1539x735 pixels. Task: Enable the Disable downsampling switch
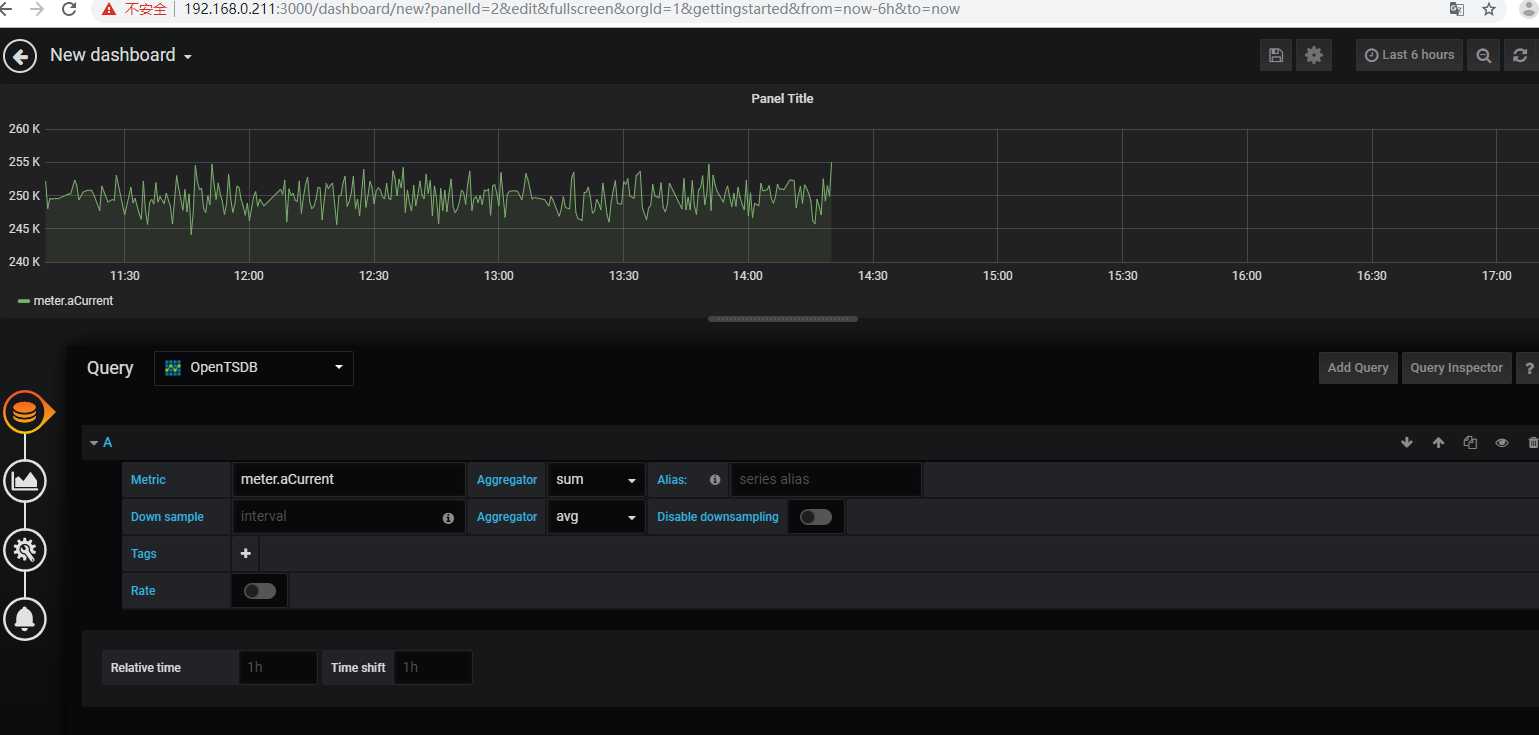[x=816, y=517]
